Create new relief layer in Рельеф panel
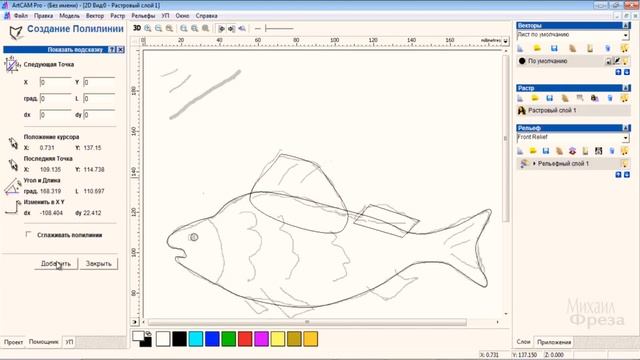640x360 pixels. (x=520, y=151)
